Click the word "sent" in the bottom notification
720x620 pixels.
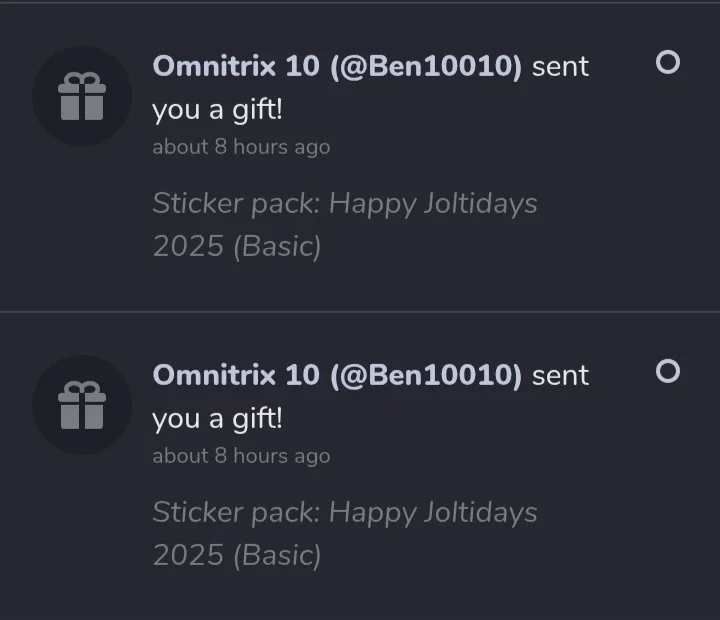(560, 375)
